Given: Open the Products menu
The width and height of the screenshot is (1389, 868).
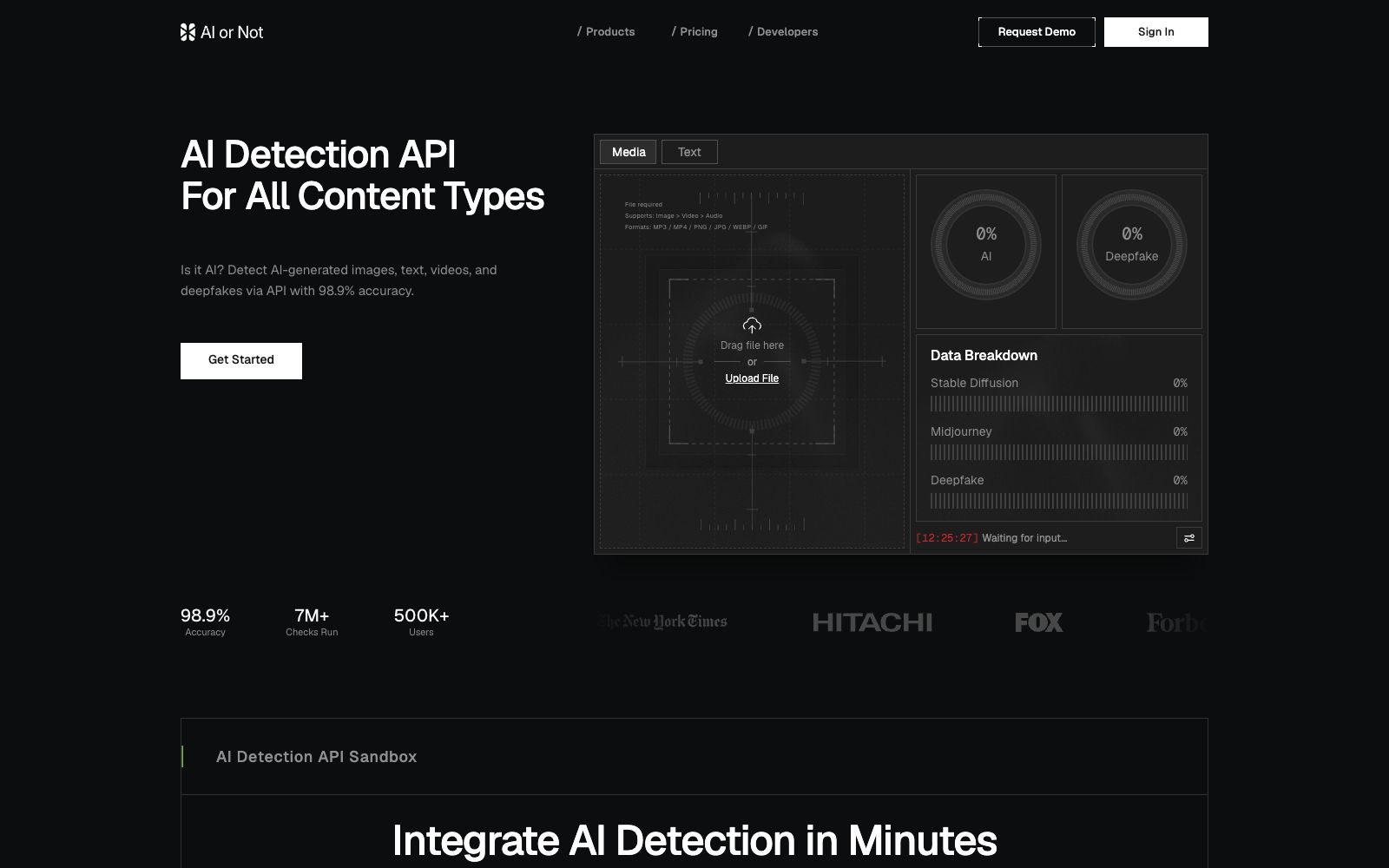Looking at the screenshot, I should pyautogui.click(x=606, y=32).
